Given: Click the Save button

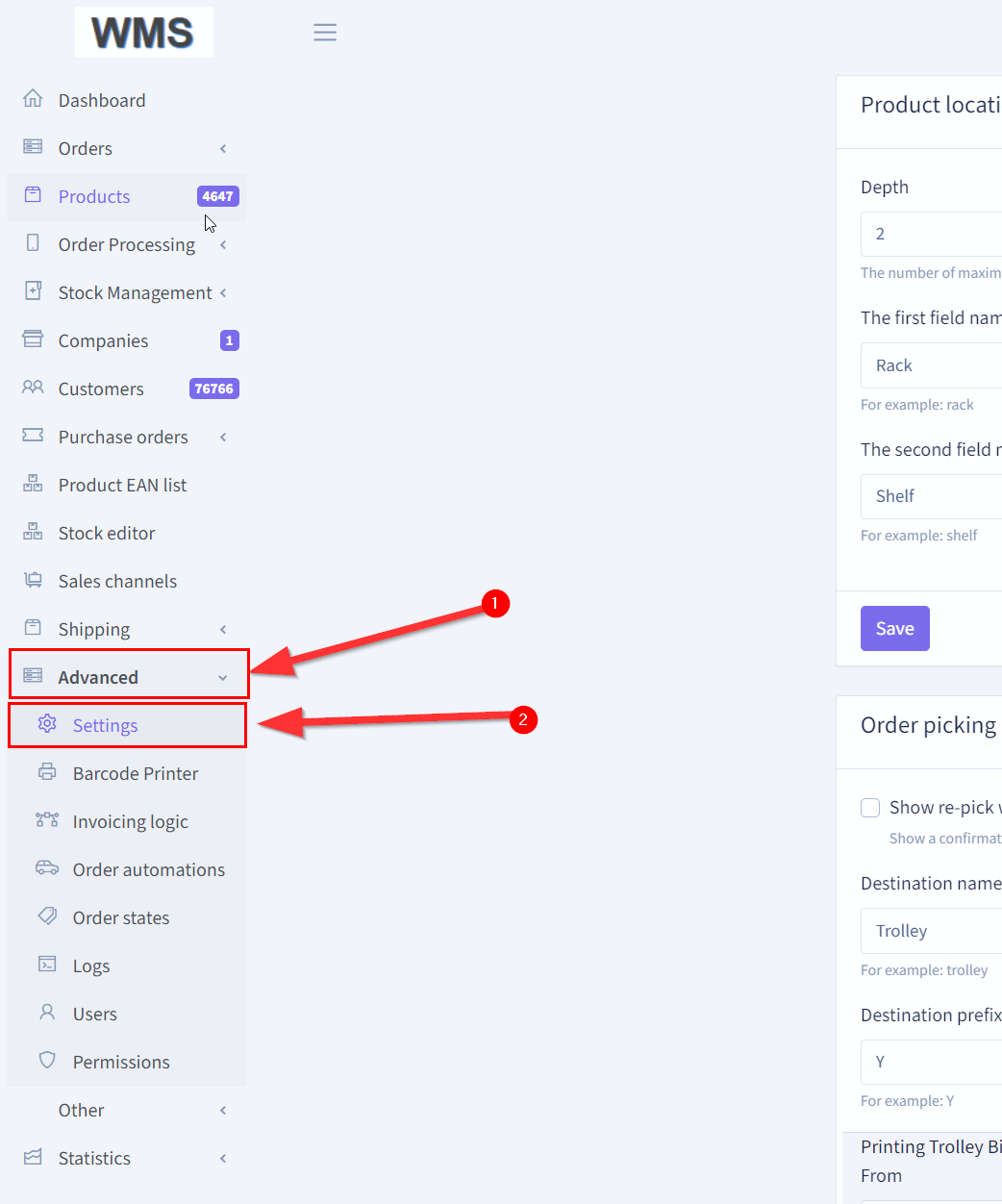Looking at the screenshot, I should coord(894,628).
